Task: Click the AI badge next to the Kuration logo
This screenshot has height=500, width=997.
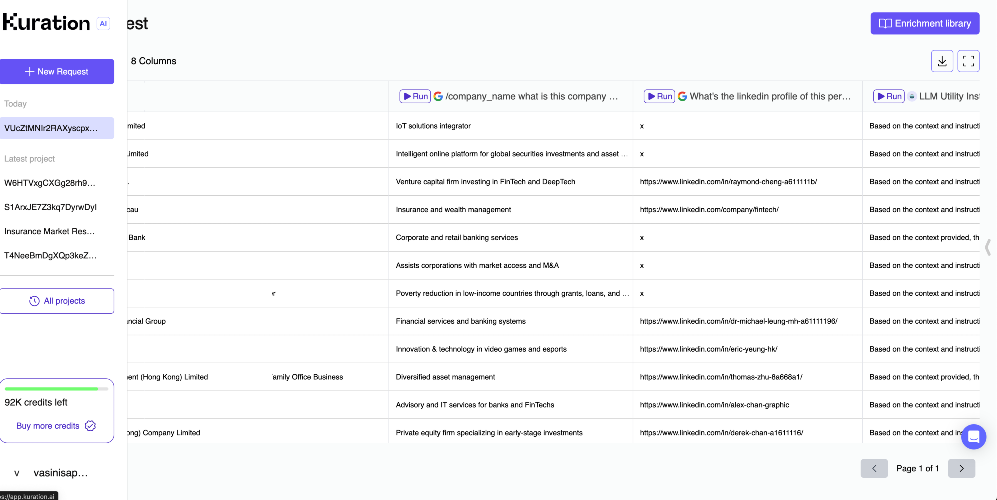Action: coord(103,24)
